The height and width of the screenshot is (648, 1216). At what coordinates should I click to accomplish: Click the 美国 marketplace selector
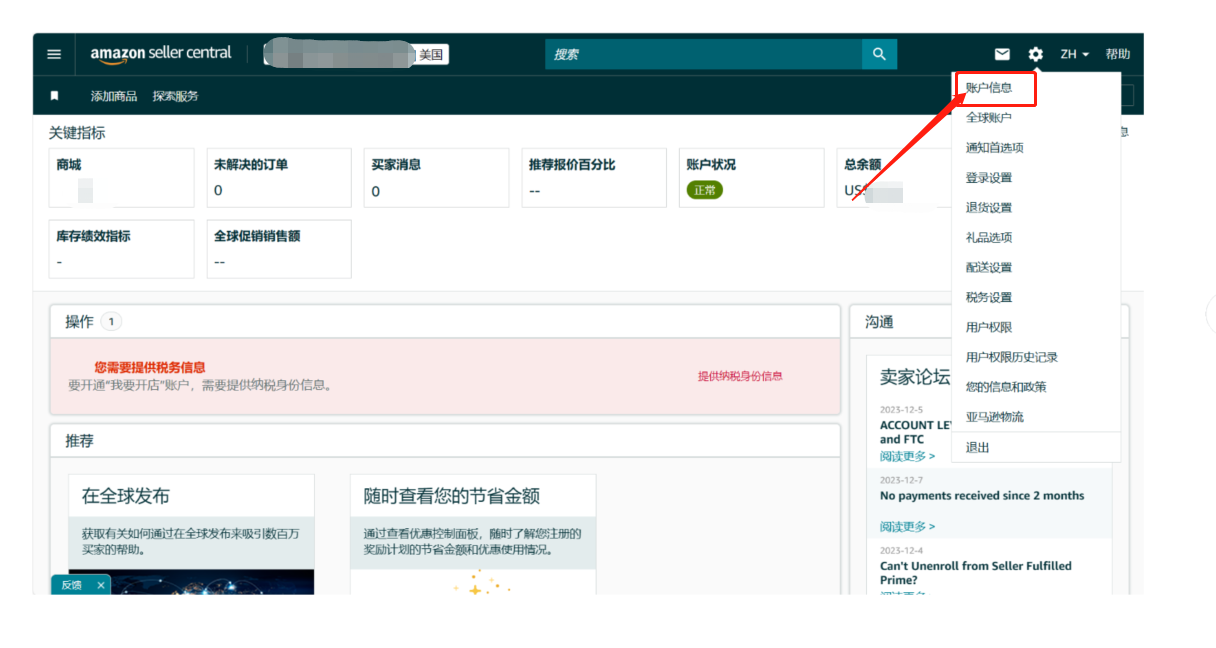pos(431,54)
